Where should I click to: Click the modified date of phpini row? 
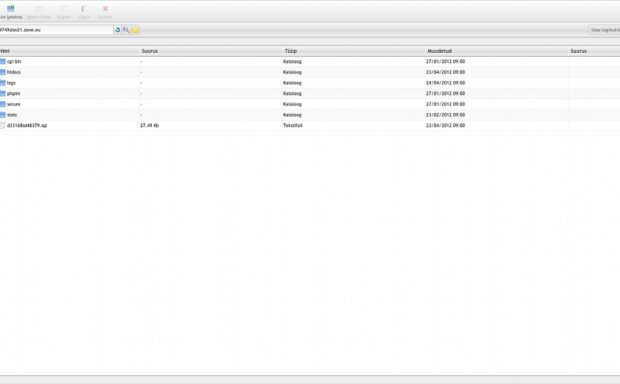[x=445, y=94]
